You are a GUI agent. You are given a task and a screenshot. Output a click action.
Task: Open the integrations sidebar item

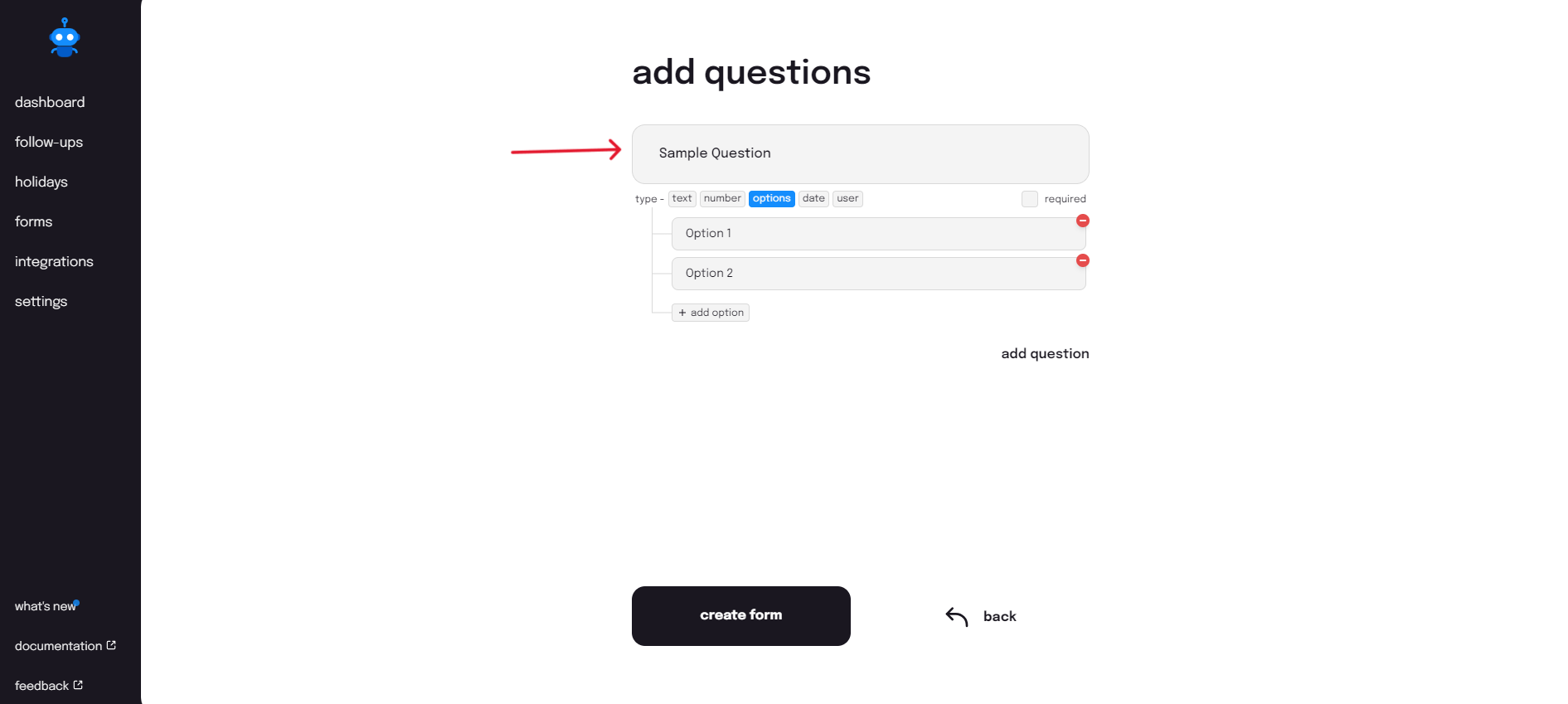[x=54, y=261]
